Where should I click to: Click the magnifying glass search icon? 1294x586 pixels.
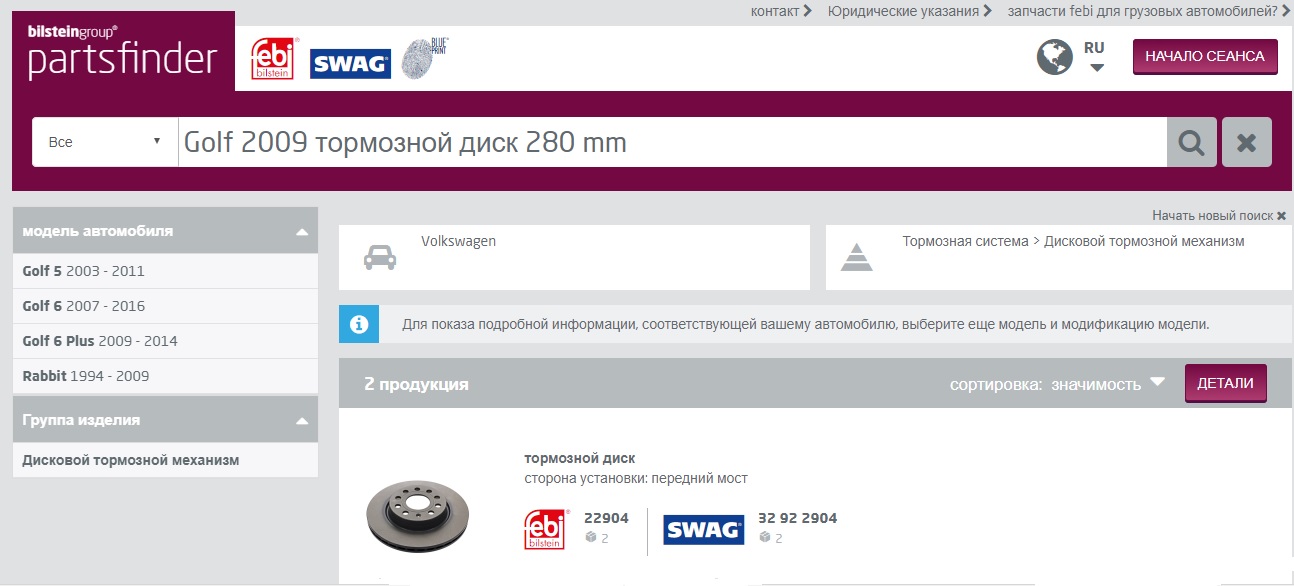pos(1191,142)
